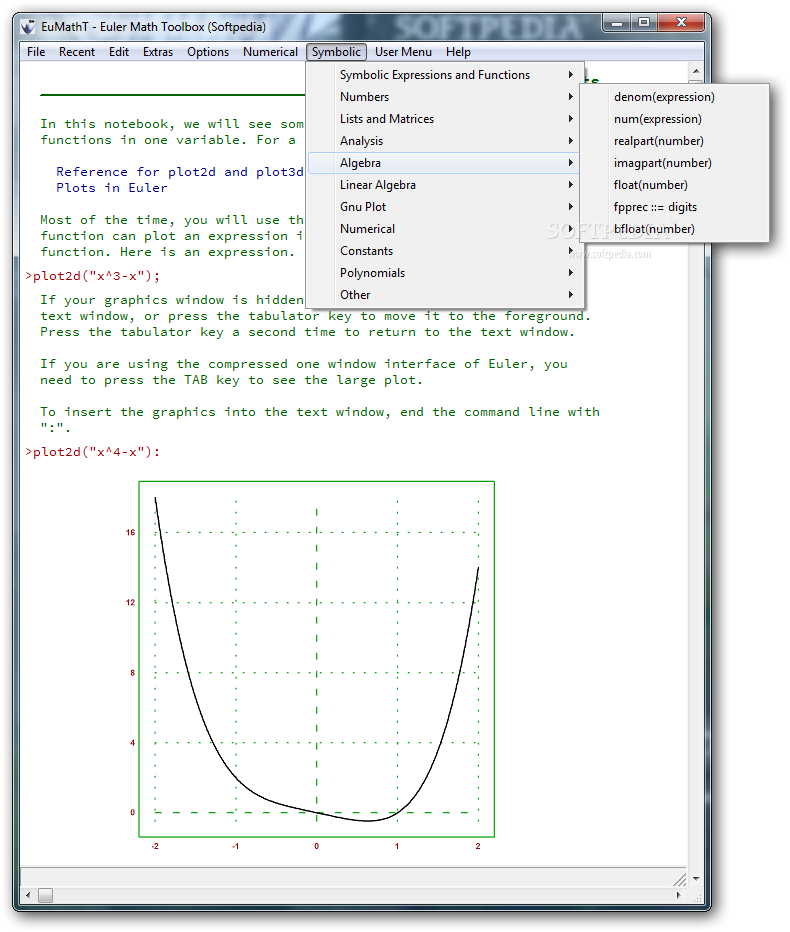The image size is (790, 932).
Task: Open the Recent menu
Action: tap(77, 52)
